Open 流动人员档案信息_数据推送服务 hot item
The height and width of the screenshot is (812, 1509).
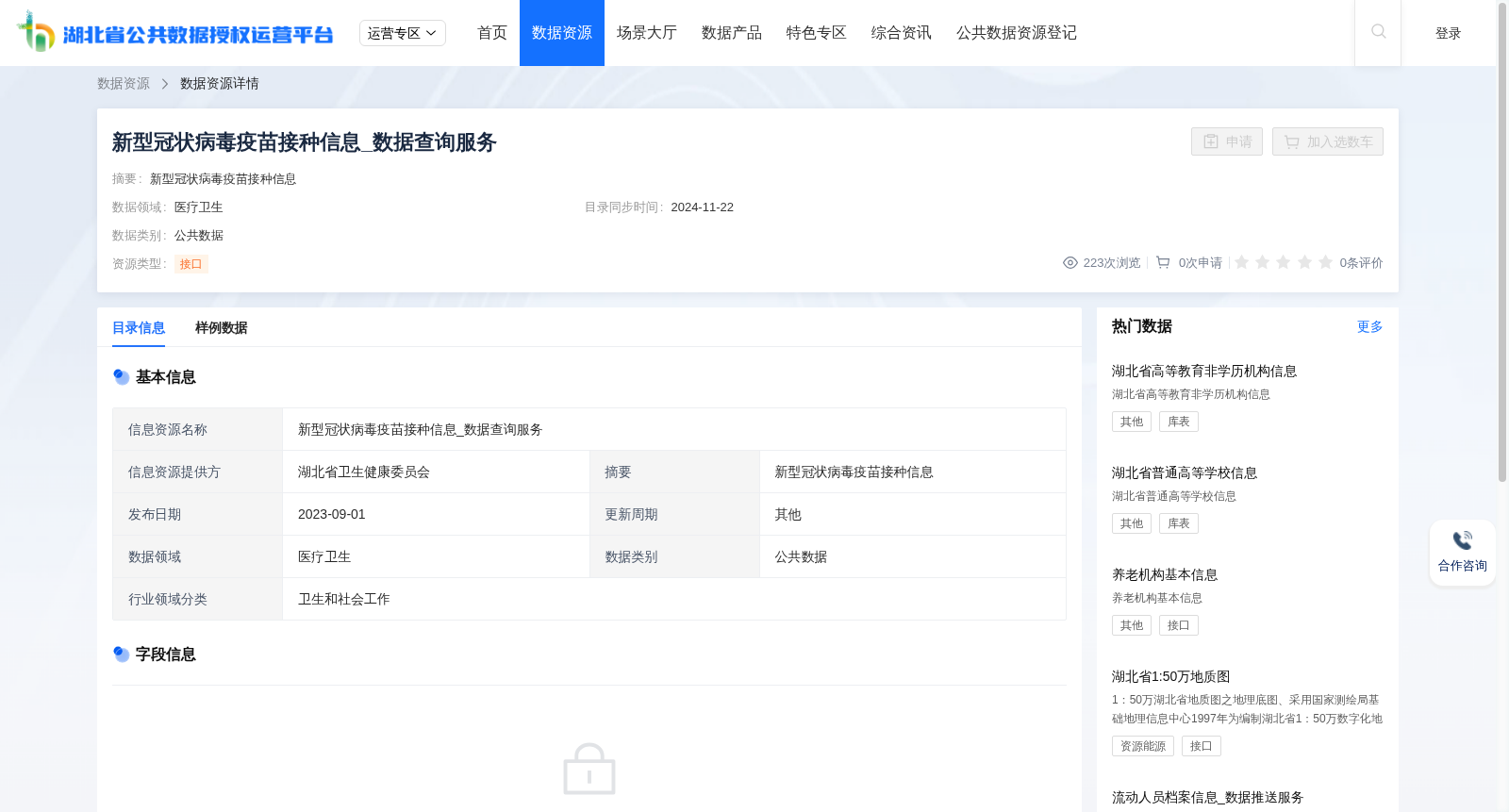coord(1207,798)
